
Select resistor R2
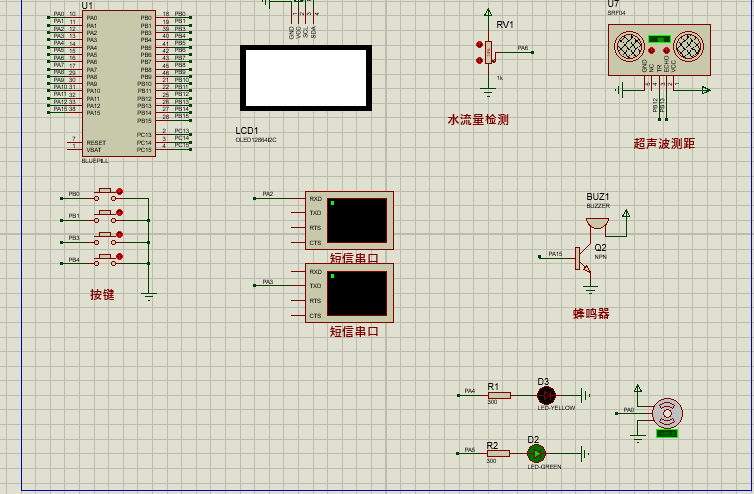point(498,453)
